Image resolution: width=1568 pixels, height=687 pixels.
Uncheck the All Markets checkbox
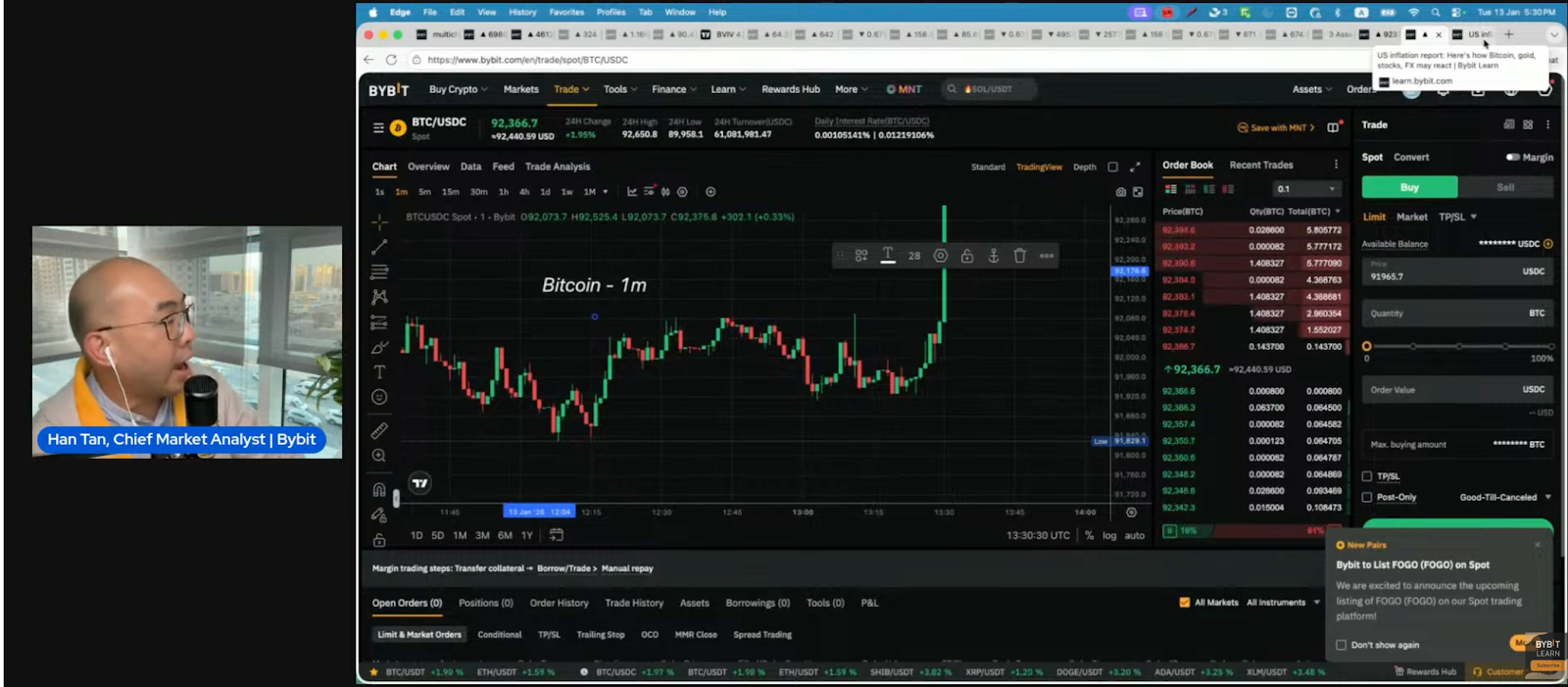[1185, 603]
